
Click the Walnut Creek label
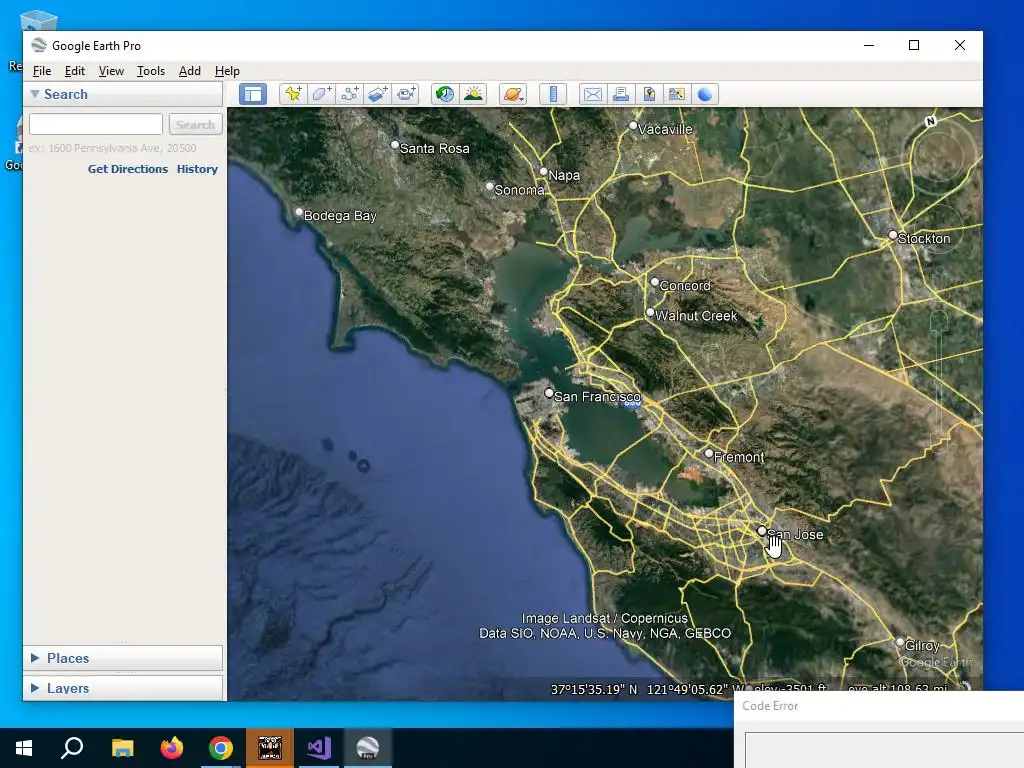coord(696,315)
